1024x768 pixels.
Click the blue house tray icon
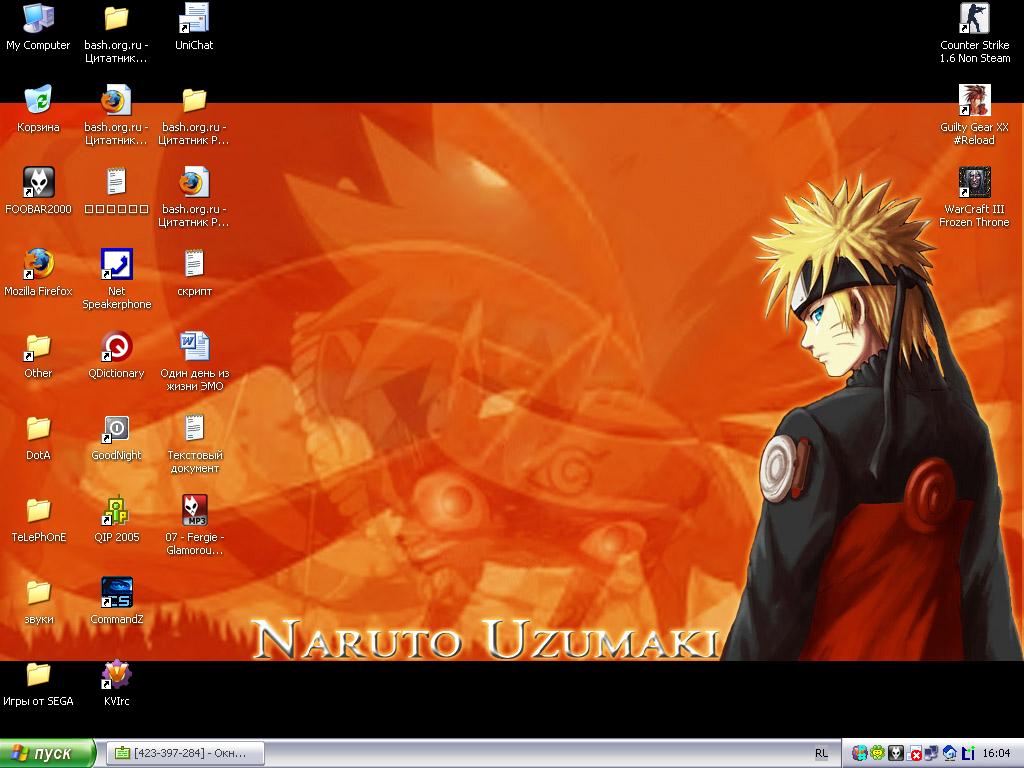(x=950, y=753)
